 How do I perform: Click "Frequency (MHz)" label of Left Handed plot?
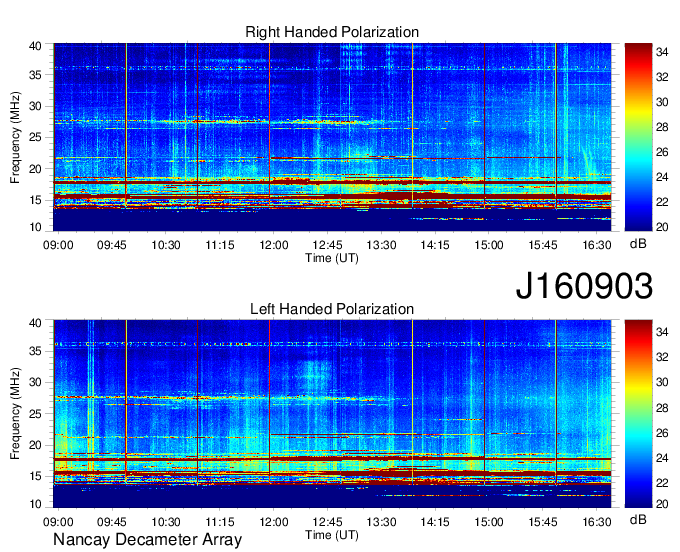(x=15, y=414)
